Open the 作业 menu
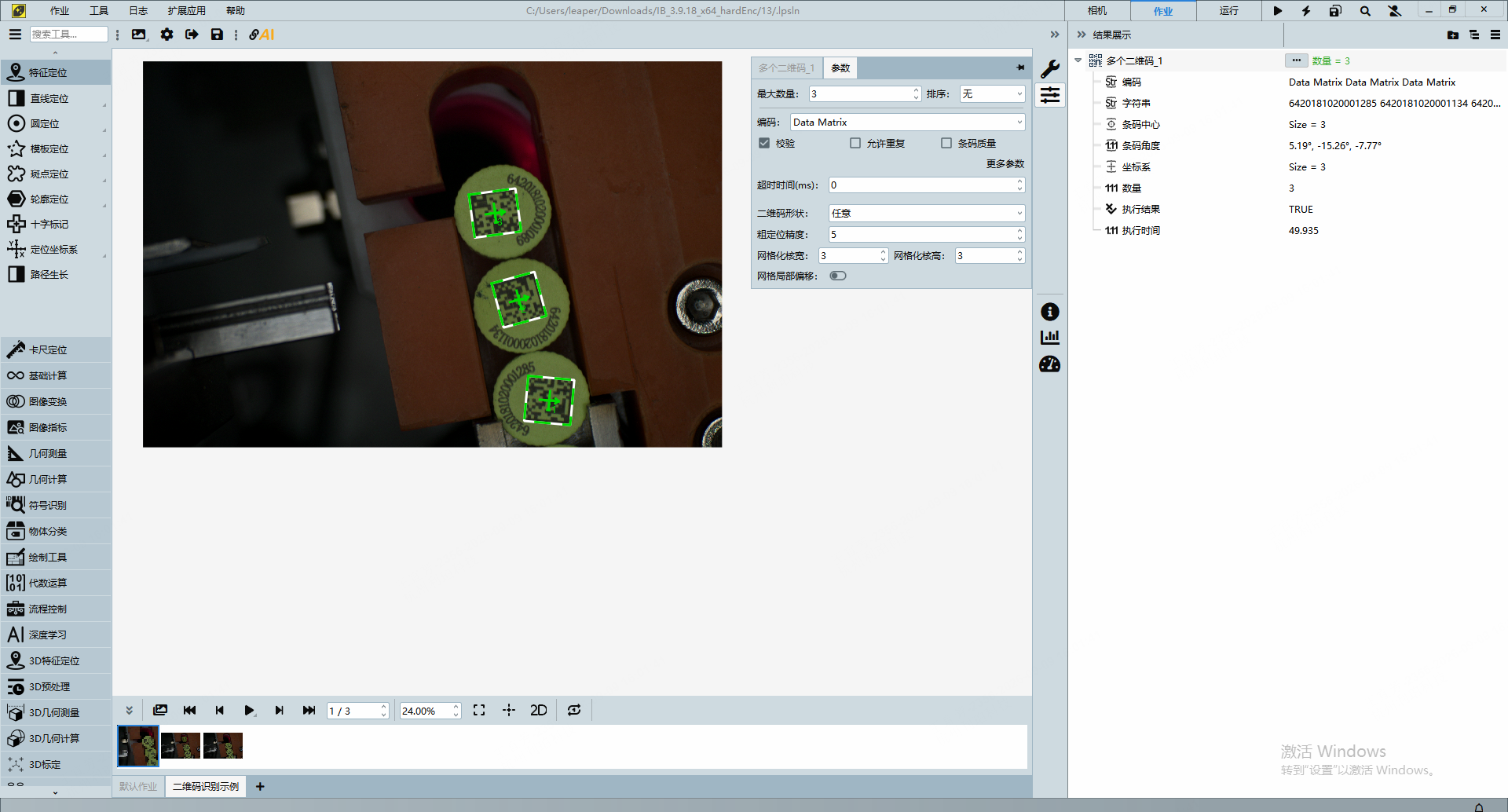 [x=60, y=11]
